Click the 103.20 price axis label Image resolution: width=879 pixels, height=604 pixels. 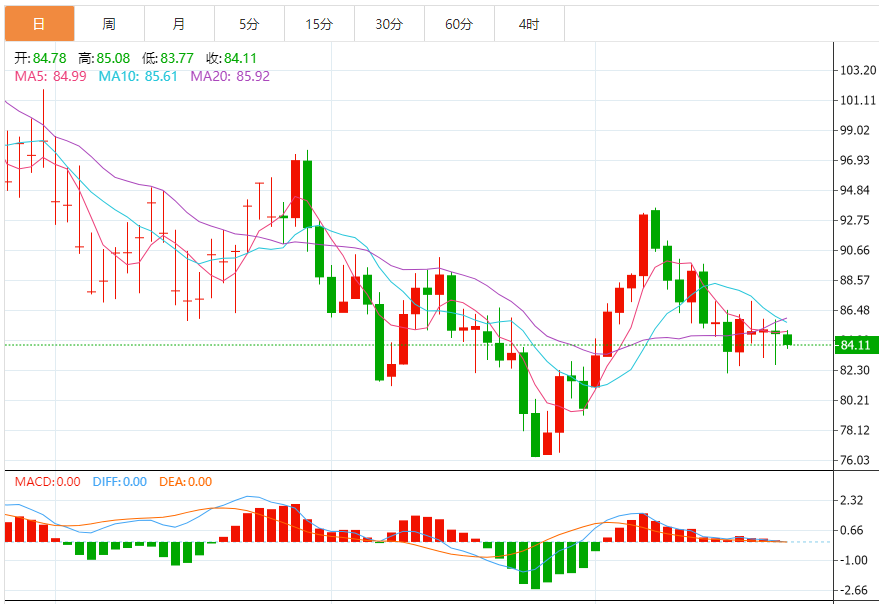[x=858, y=70]
